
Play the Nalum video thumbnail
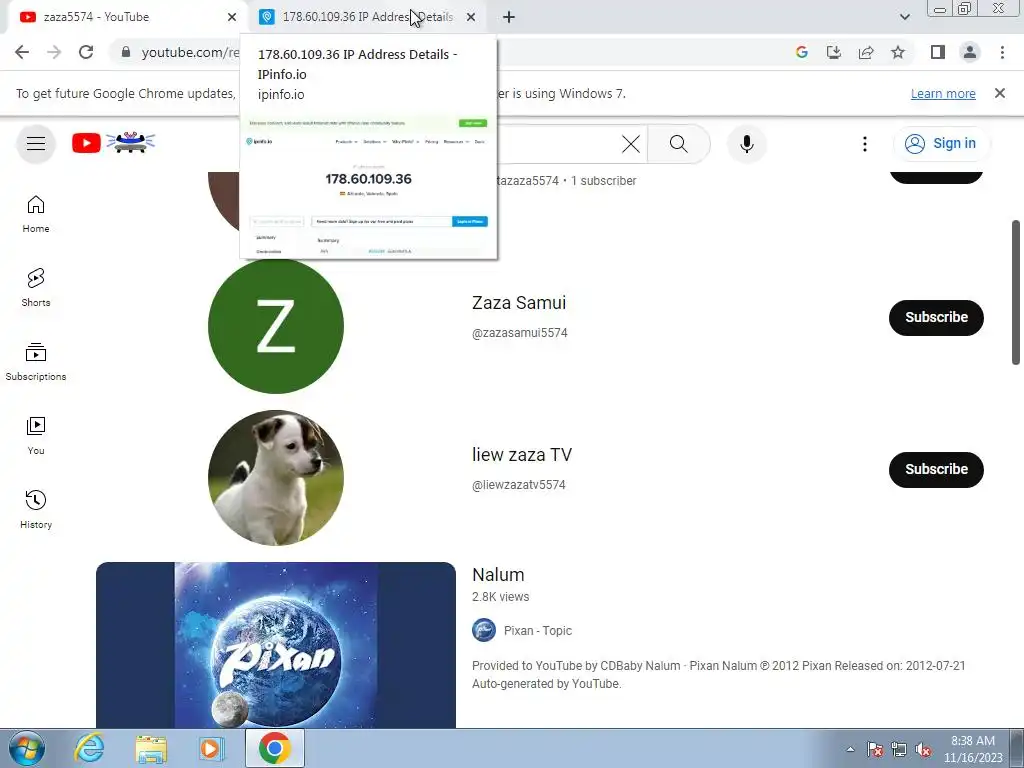(x=276, y=645)
